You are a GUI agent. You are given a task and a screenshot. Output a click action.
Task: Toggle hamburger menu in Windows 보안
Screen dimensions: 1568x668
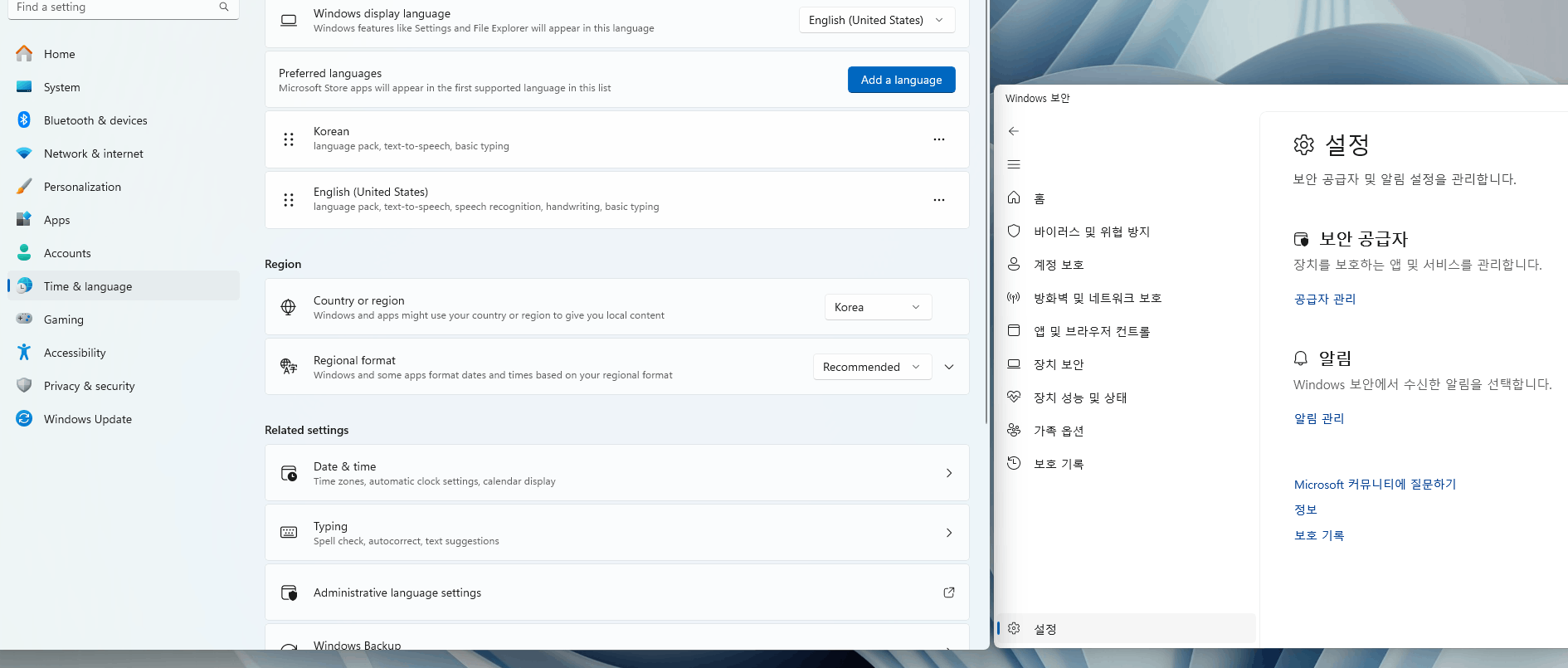pos(1014,164)
